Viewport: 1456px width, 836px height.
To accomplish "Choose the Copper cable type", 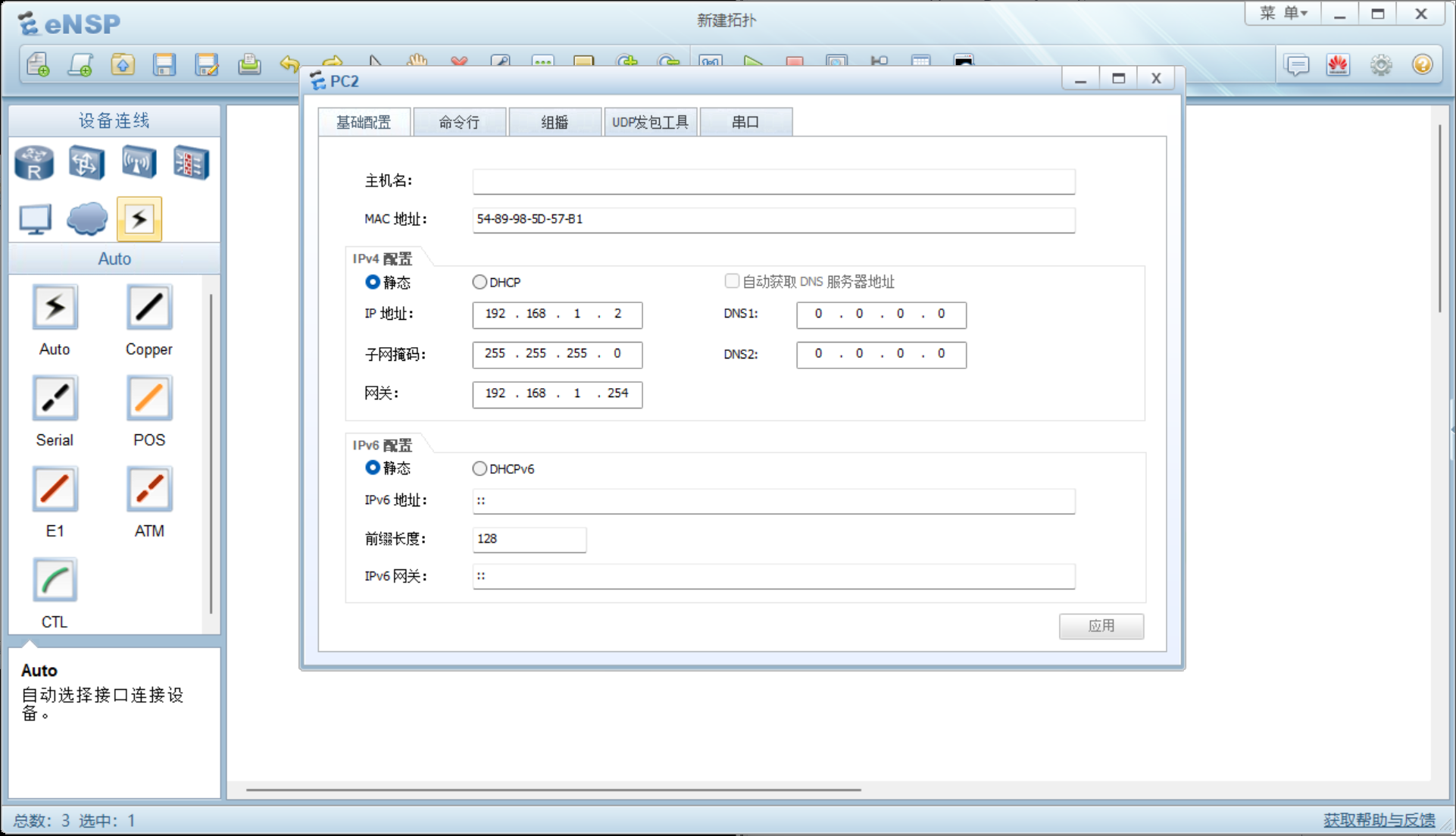I will click(x=149, y=308).
